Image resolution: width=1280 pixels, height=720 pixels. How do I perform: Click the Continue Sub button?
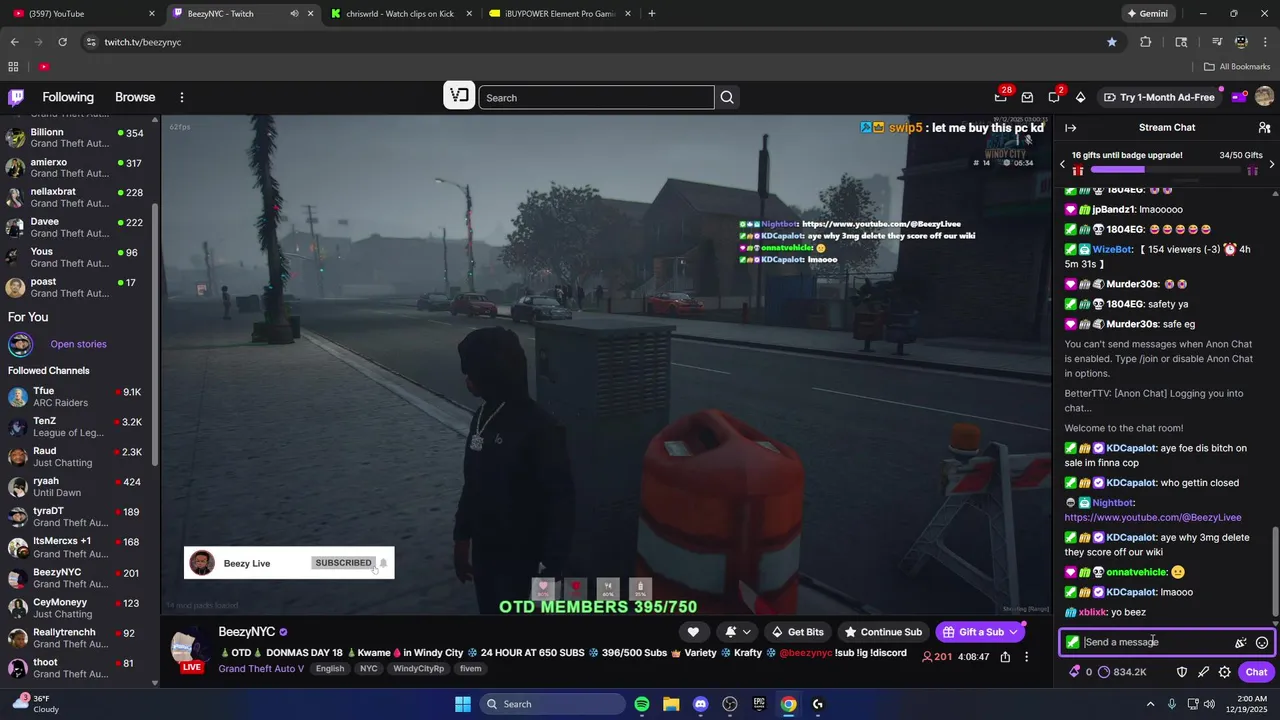tap(883, 632)
